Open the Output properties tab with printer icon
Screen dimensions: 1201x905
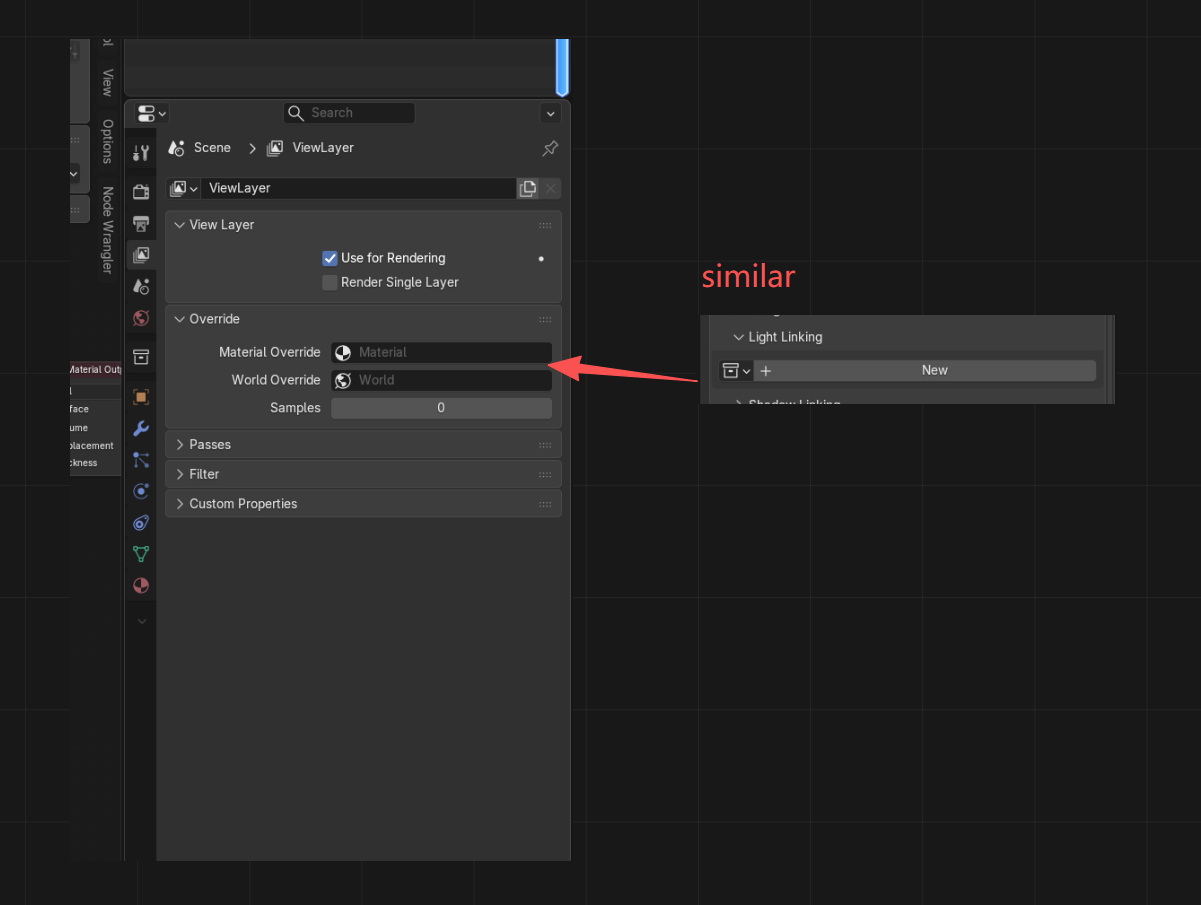coord(141,223)
